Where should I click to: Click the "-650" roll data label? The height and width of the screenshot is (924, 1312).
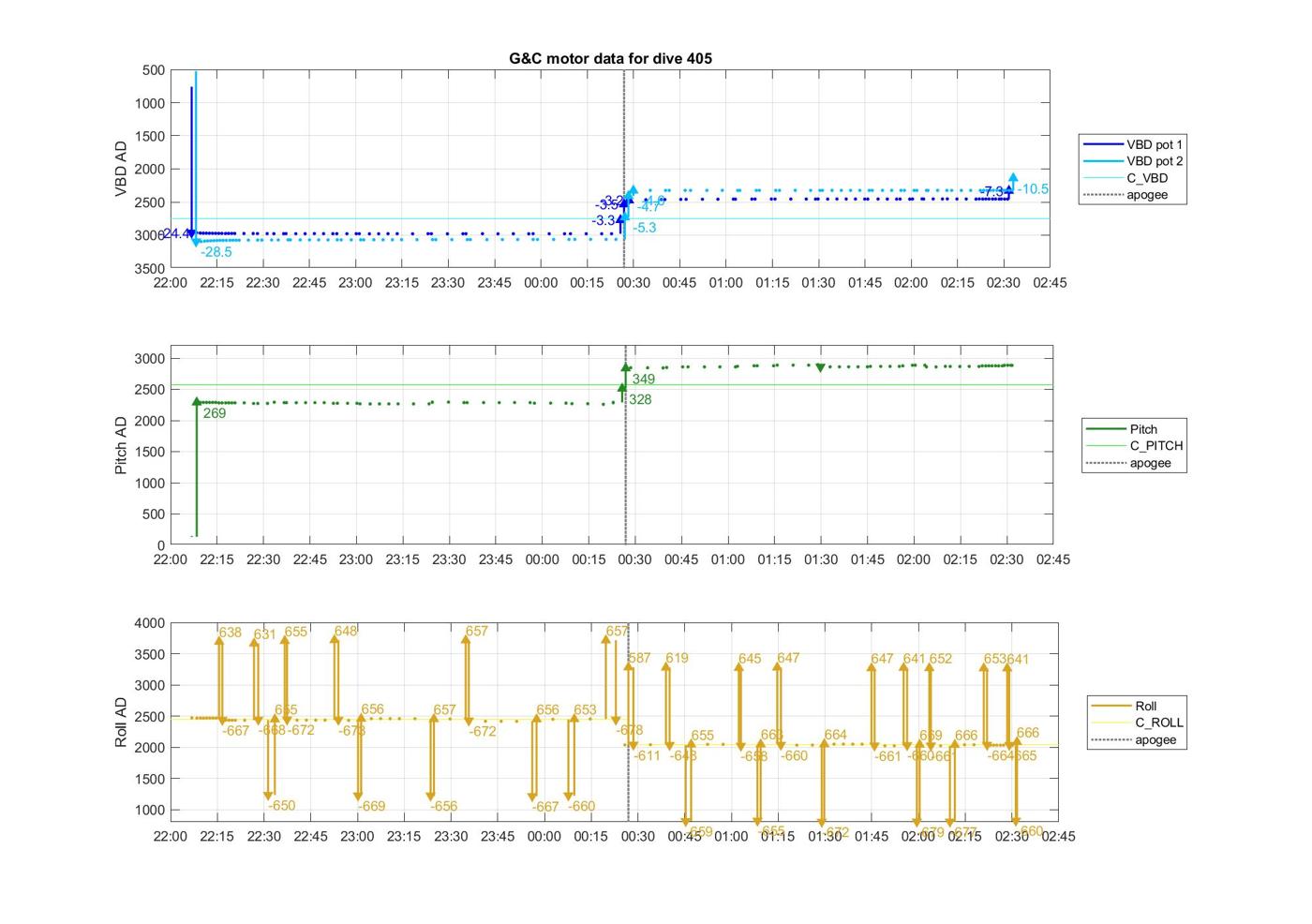(x=282, y=806)
